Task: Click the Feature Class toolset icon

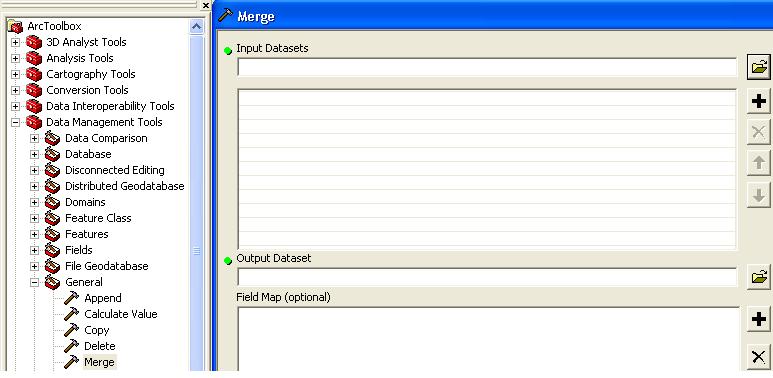Action: point(52,218)
